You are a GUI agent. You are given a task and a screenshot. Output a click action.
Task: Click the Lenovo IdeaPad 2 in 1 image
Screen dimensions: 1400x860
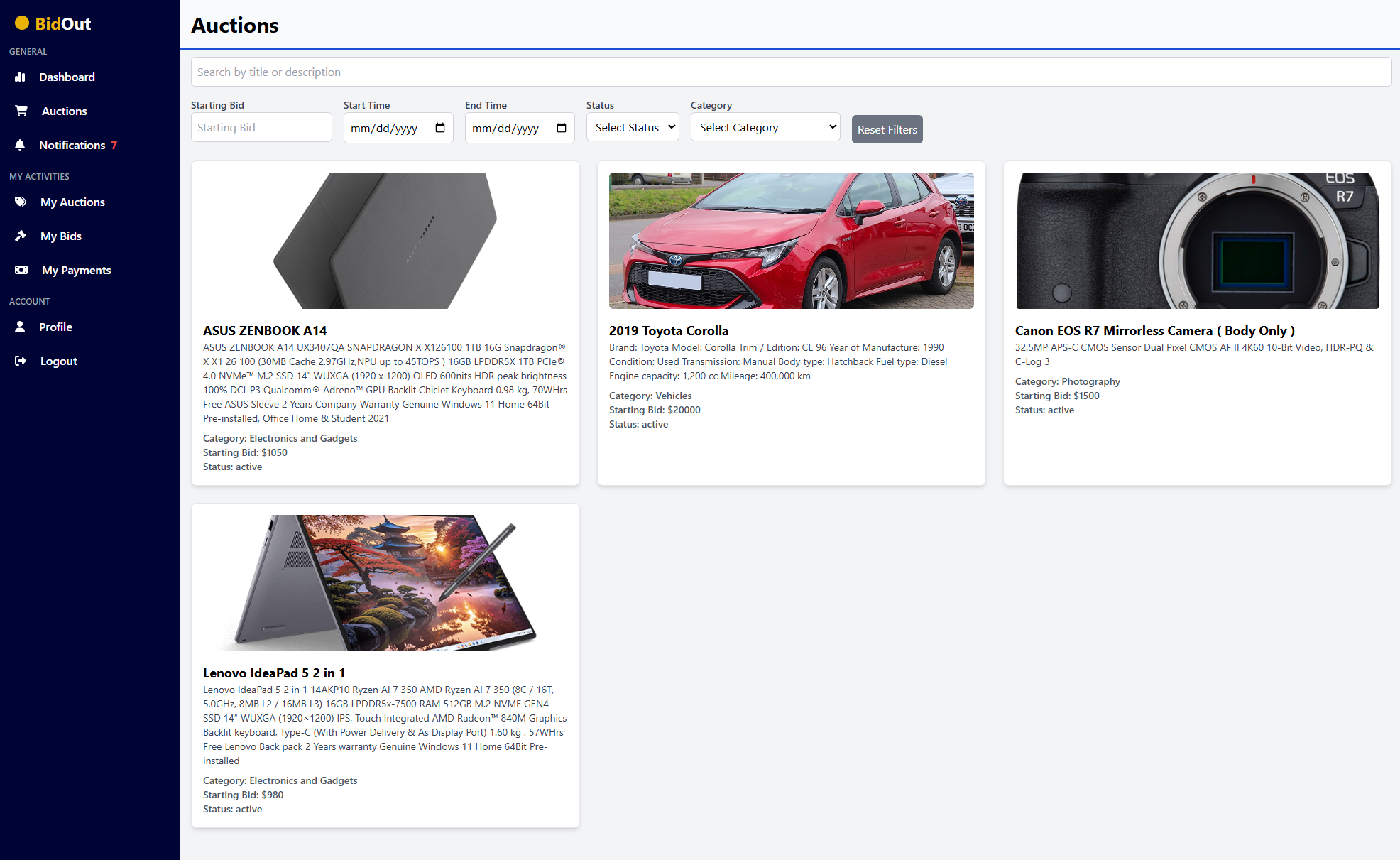coord(385,583)
